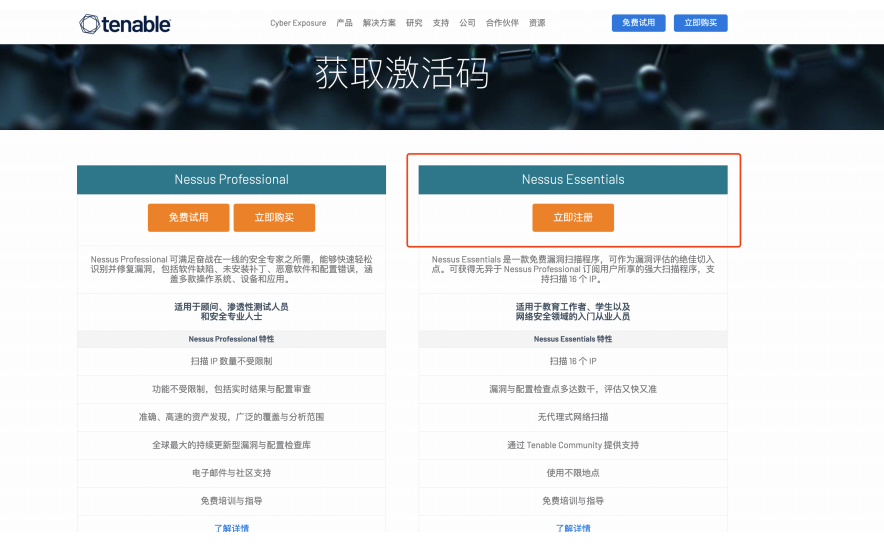Click the Nessus Essentials 特性 subheading

573,339
